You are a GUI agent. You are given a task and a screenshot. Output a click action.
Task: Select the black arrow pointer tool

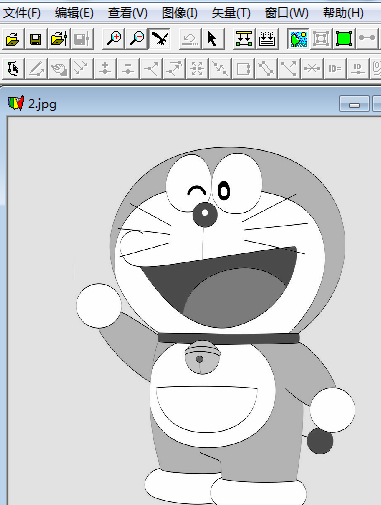click(x=213, y=39)
